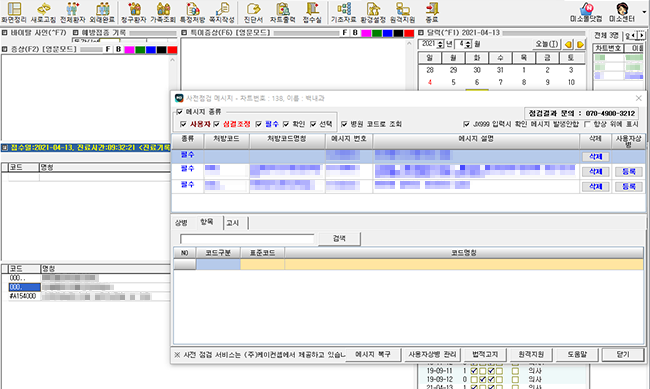Open the 전체환자 patient list icon
The width and height of the screenshot is (650, 389).
[73, 12]
